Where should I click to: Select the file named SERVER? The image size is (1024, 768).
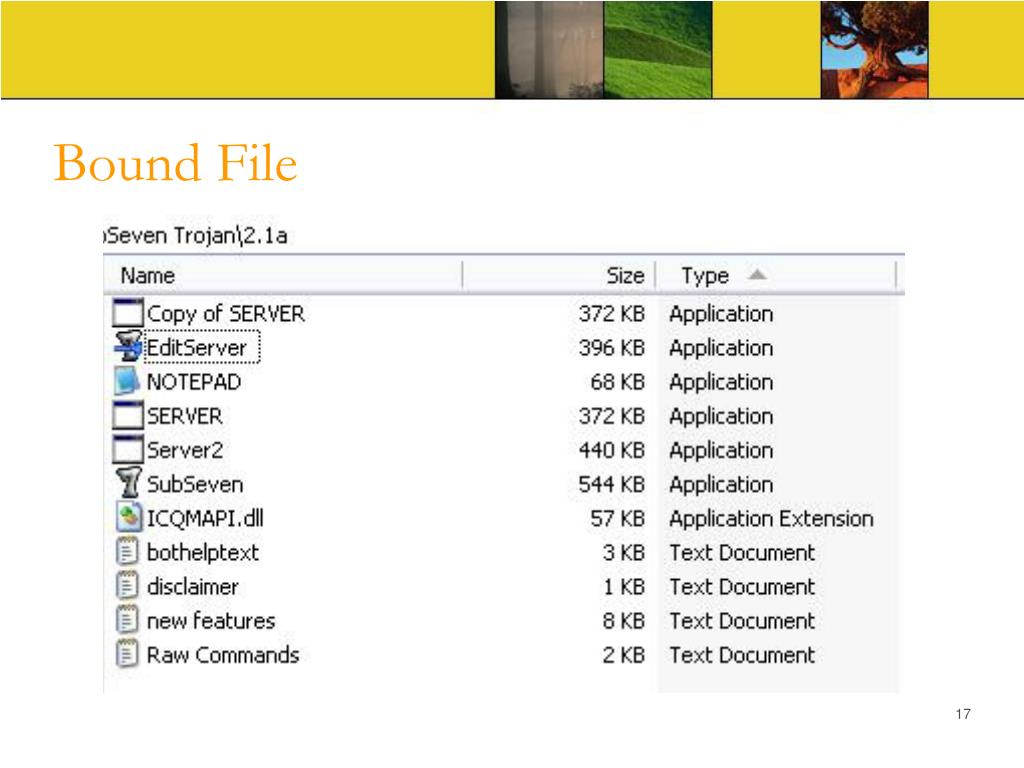click(185, 416)
